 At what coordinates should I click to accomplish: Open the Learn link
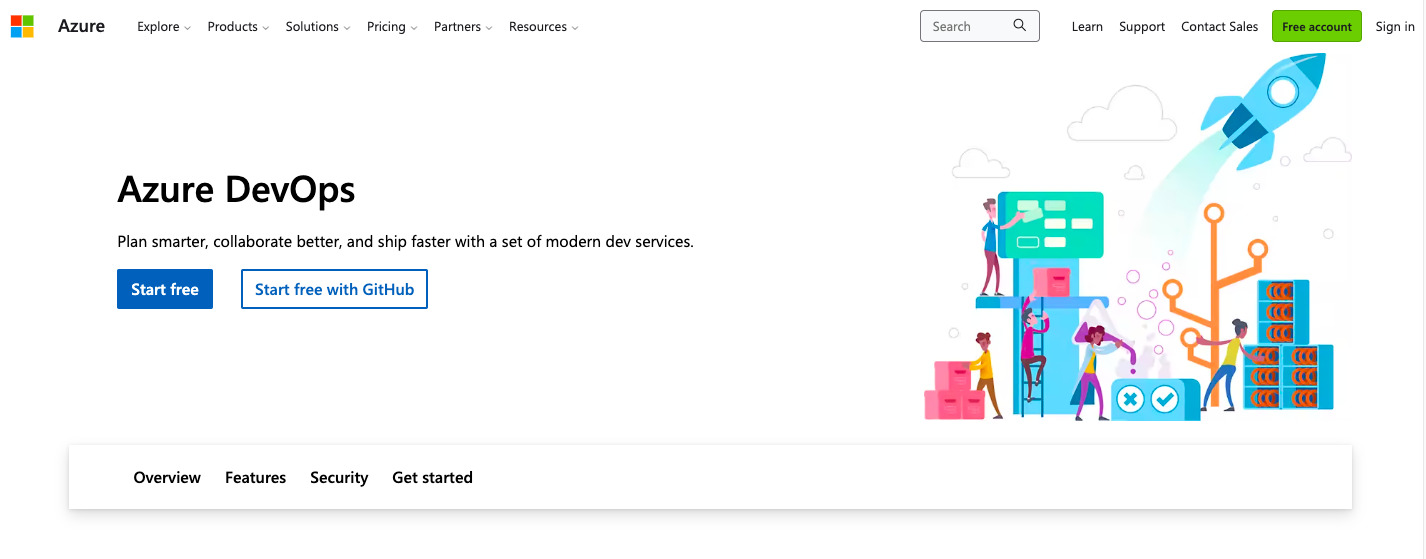coord(1087,27)
